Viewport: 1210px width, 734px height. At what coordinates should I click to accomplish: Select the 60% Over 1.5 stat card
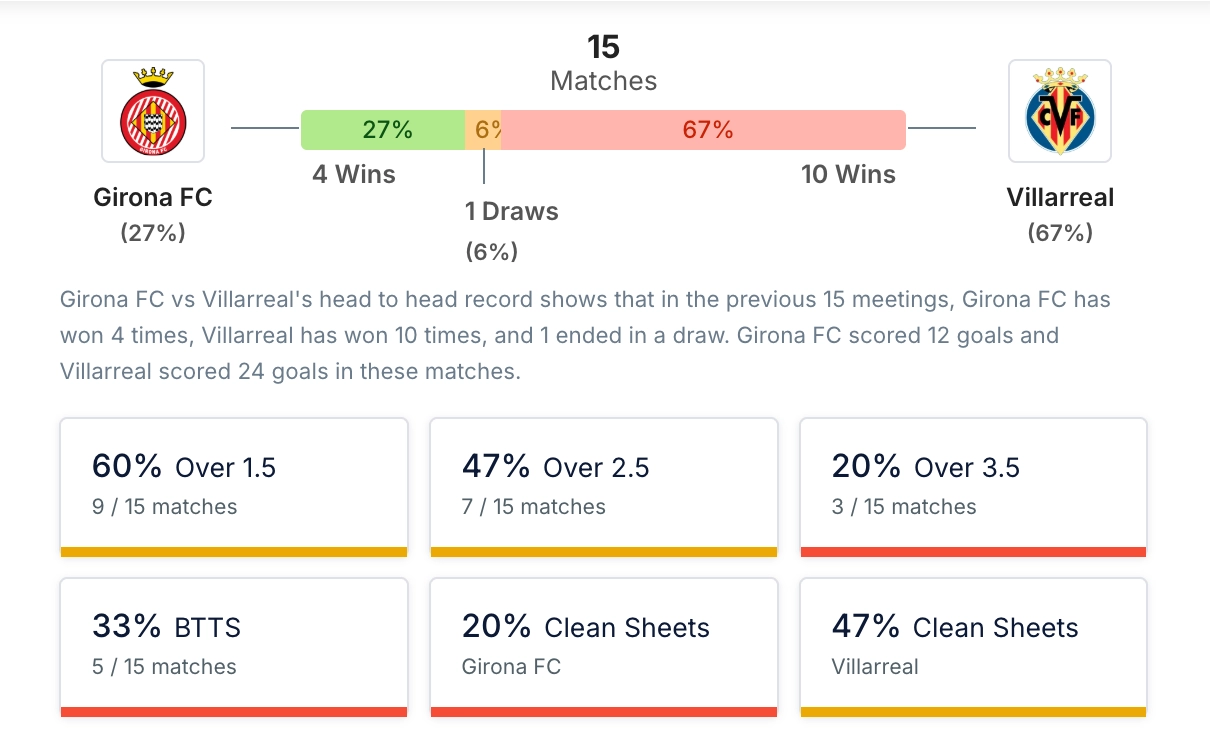233,484
